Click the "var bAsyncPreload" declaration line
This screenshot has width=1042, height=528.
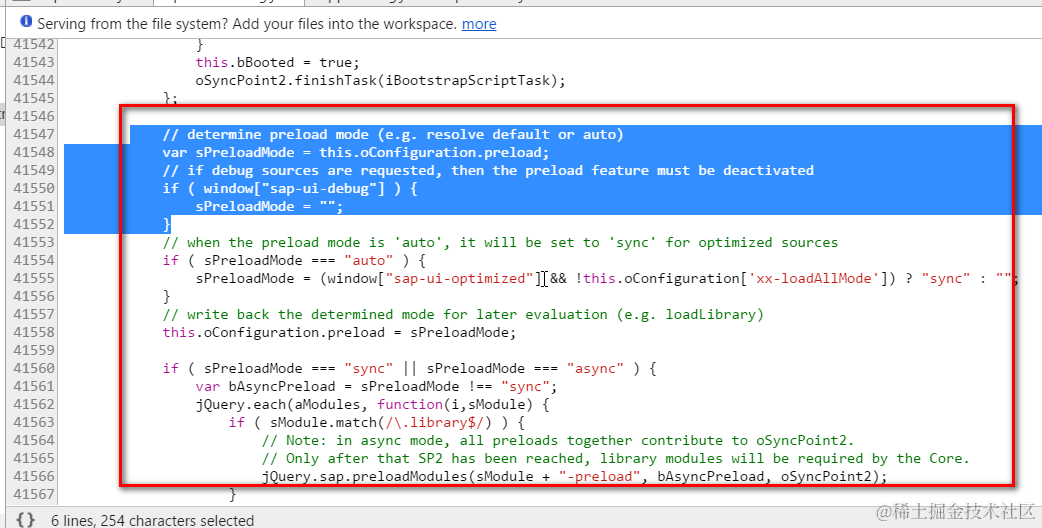coord(376,386)
